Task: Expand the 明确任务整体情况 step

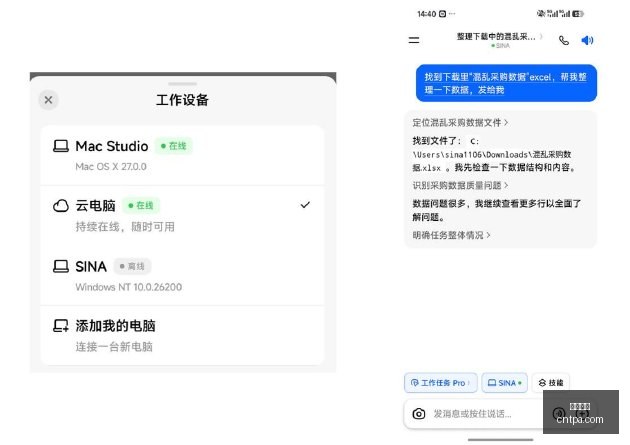Action: pyautogui.click(x=451, y=235)
